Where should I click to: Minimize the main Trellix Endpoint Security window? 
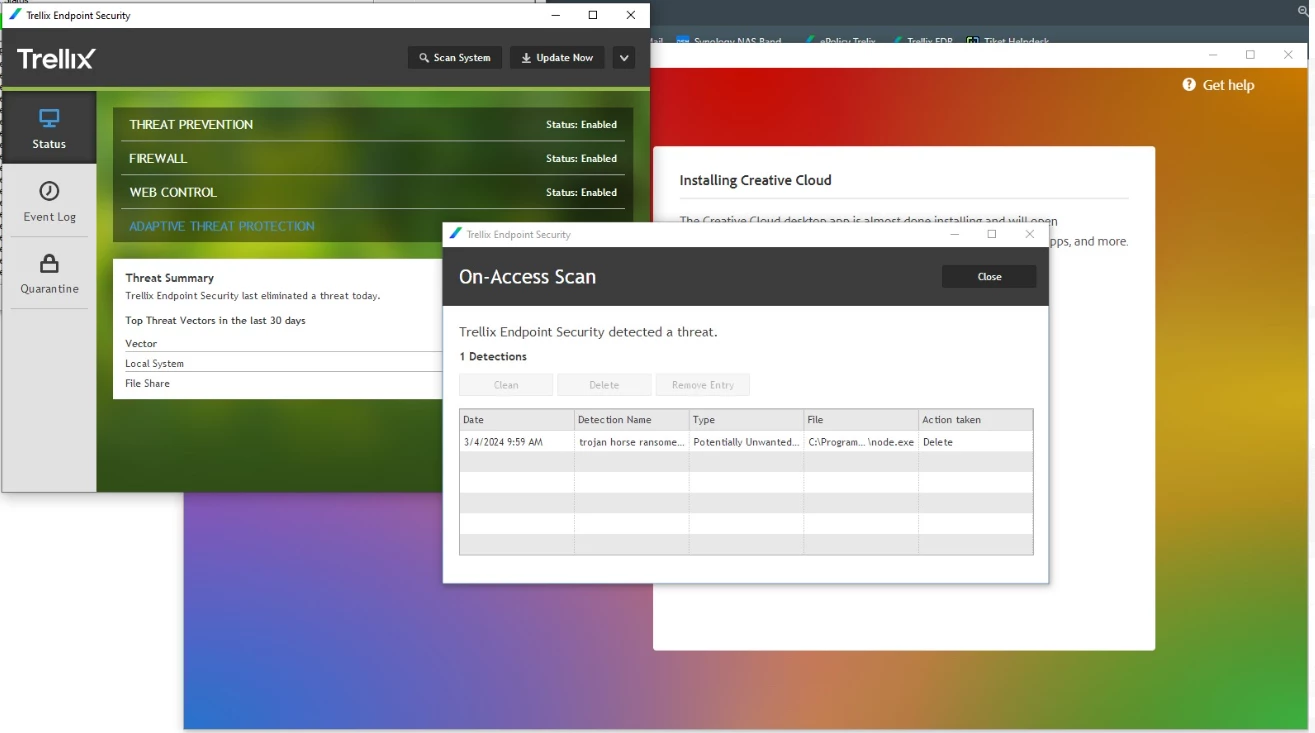556,15
